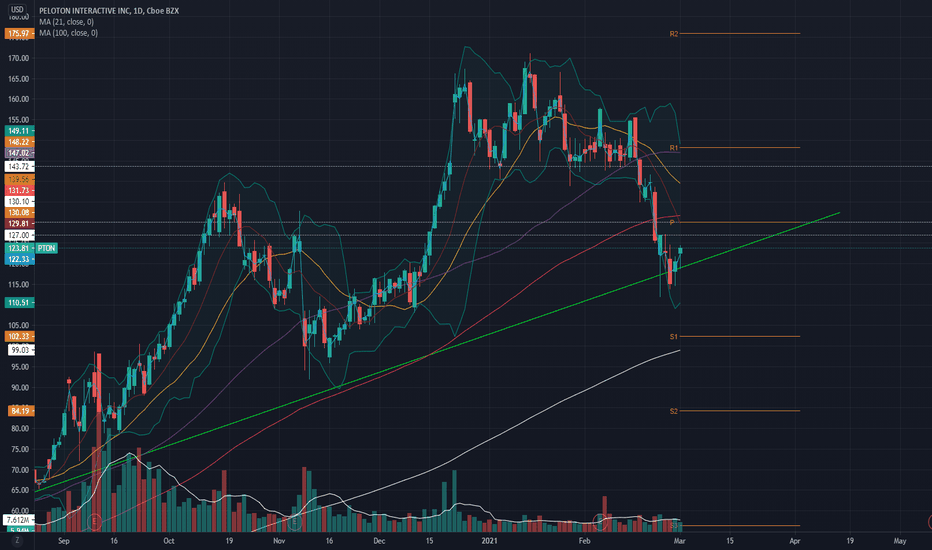The image size is (932, 550).
Task: Click the May label on time axis
Action: pos(900,541)
